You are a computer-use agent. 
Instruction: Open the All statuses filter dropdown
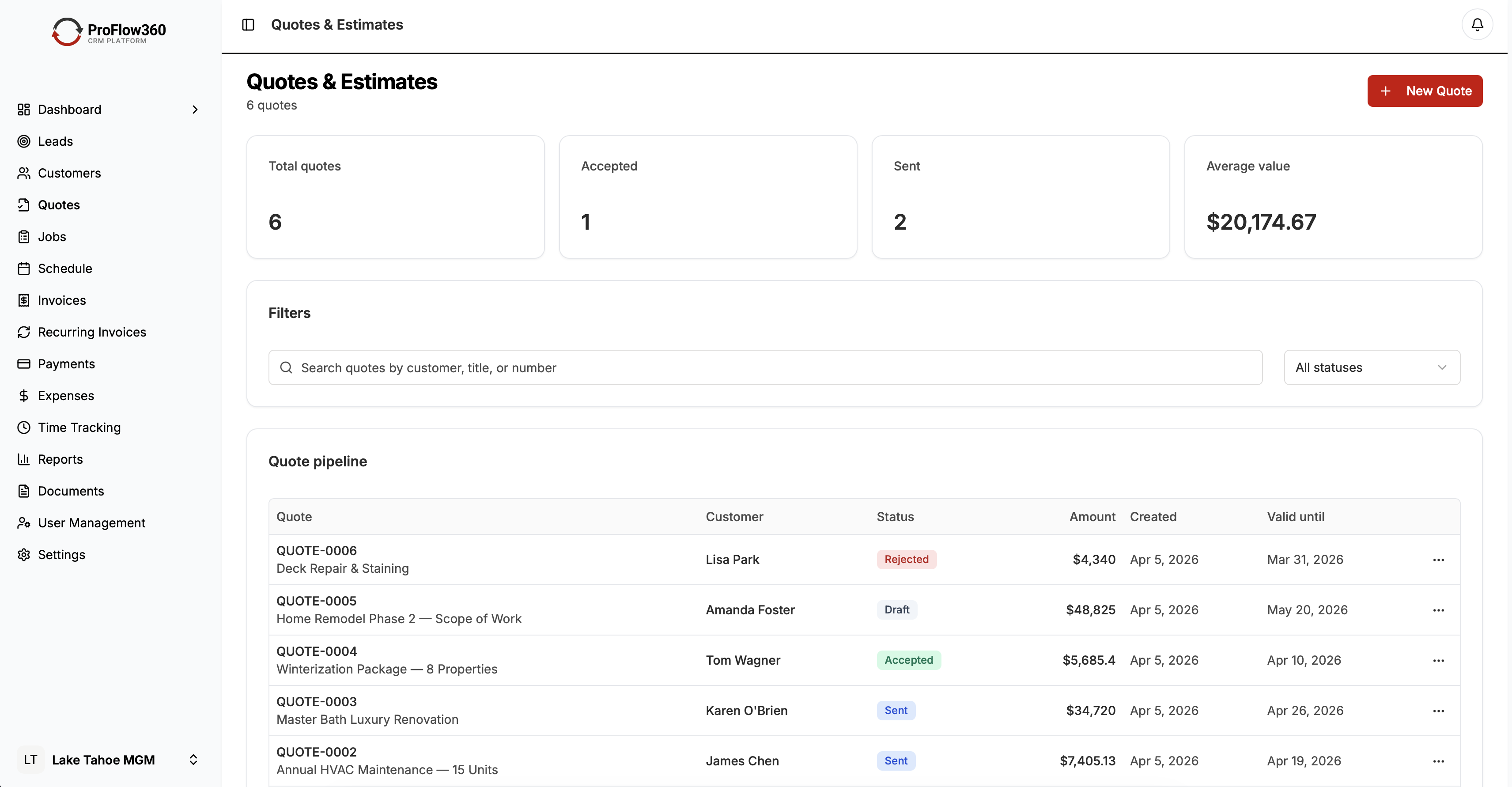coord(1372,367)
